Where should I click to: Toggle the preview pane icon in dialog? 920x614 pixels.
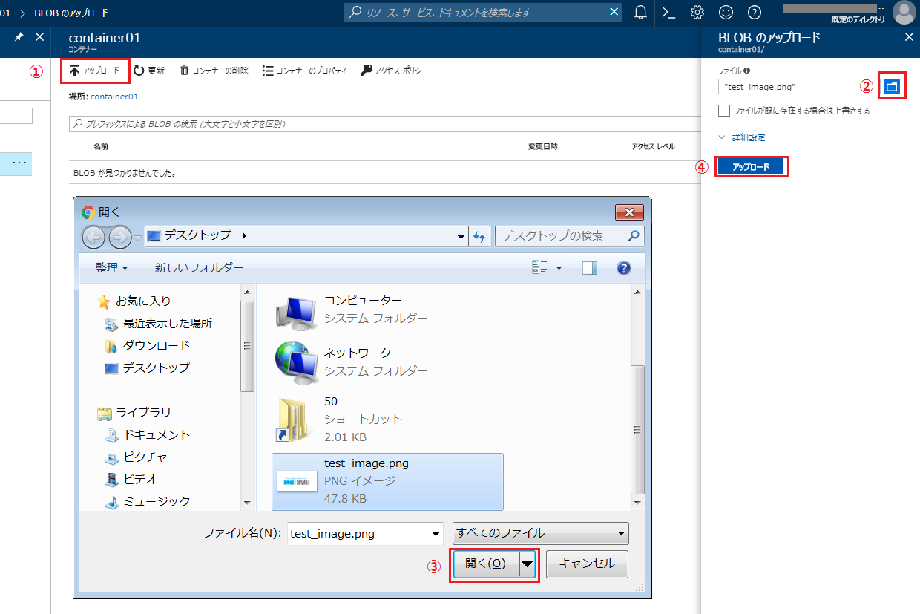[x=589, y=268]
